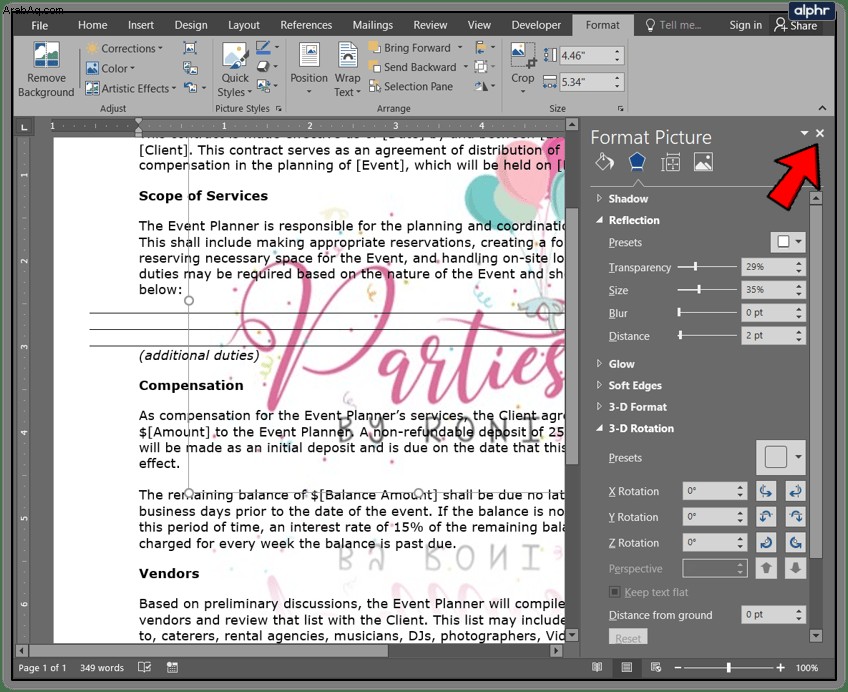Toggle the Keep text flat checkbox
This screenshot has height=692, width=848.
click(614, 592)
